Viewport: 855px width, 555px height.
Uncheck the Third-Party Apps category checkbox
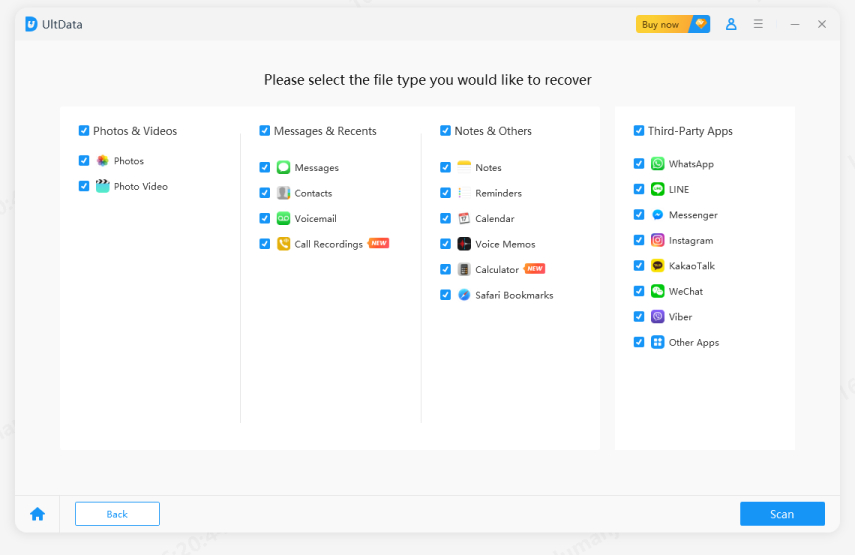pyautogui.click(x=639, y=130)
